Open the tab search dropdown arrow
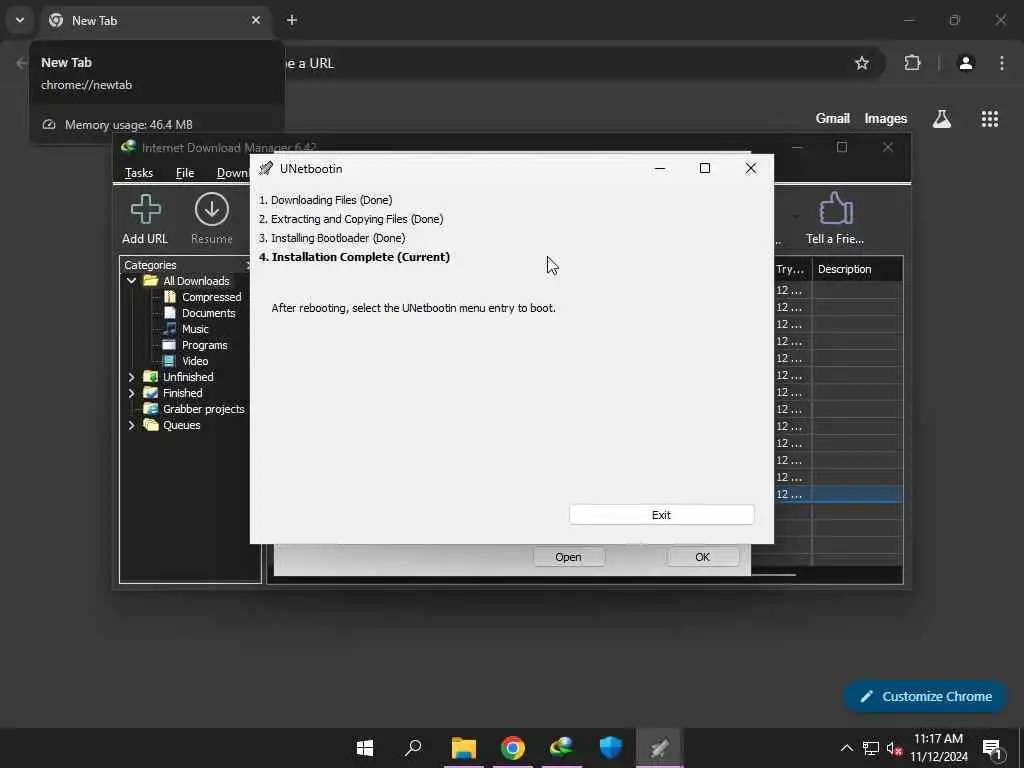The image size is (1024, 768). click(20, 20)
